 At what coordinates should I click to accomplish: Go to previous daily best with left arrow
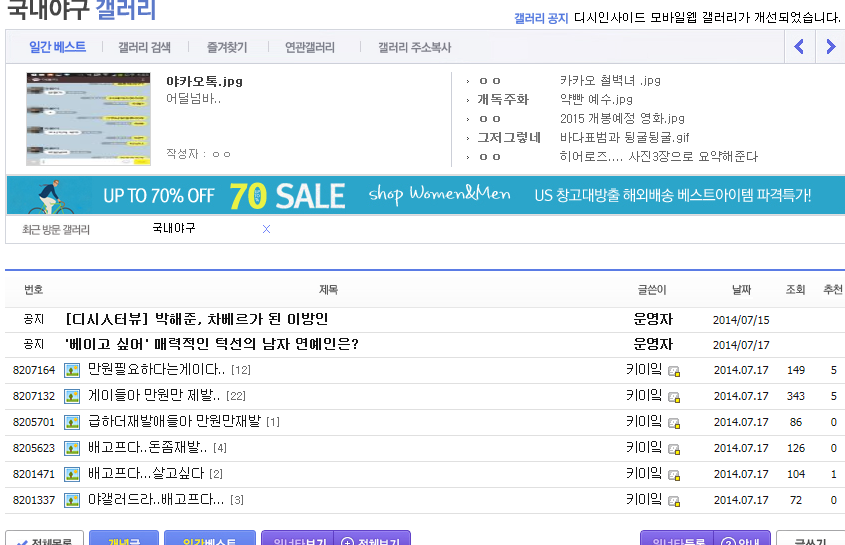(799, 47)
